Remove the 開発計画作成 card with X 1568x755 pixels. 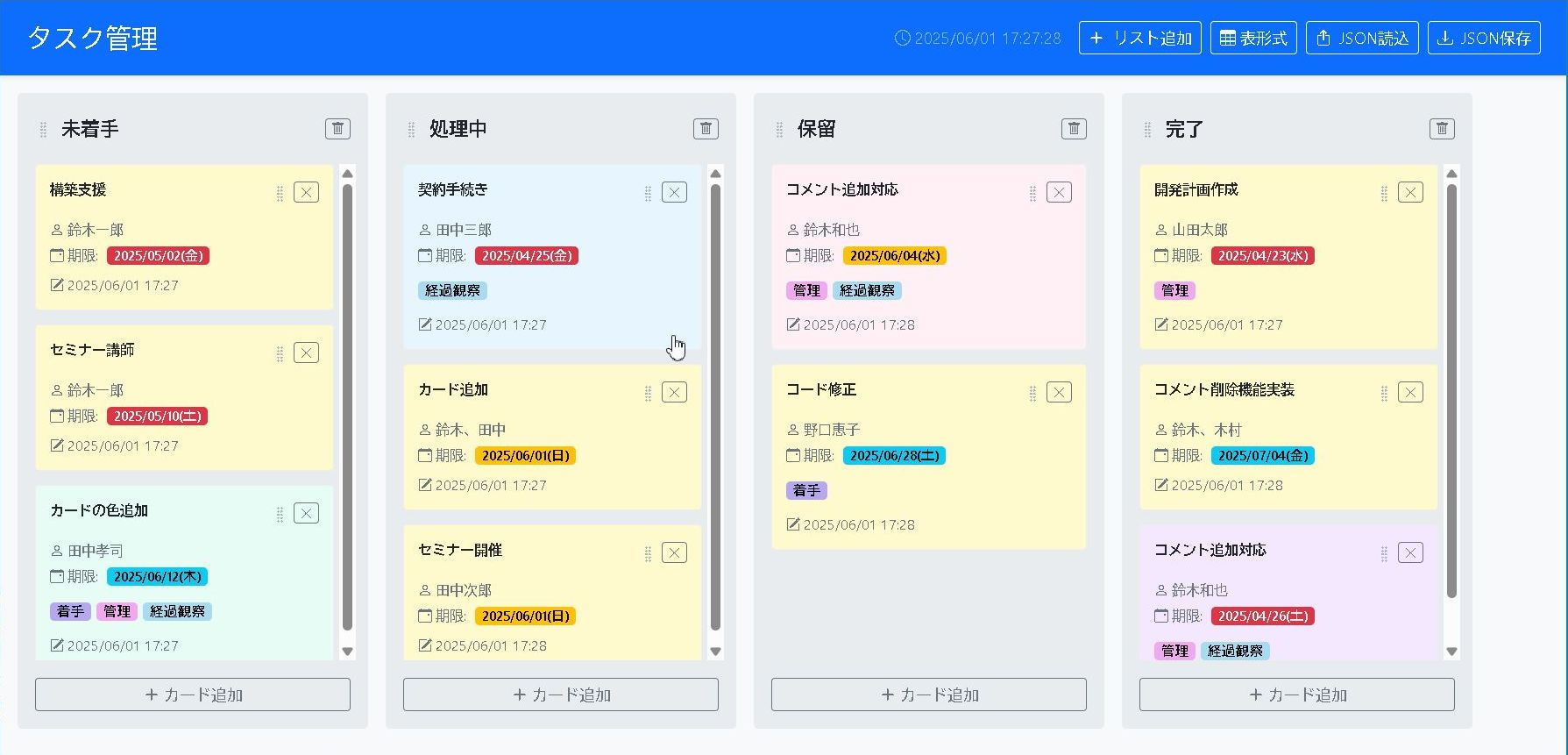1410,192
